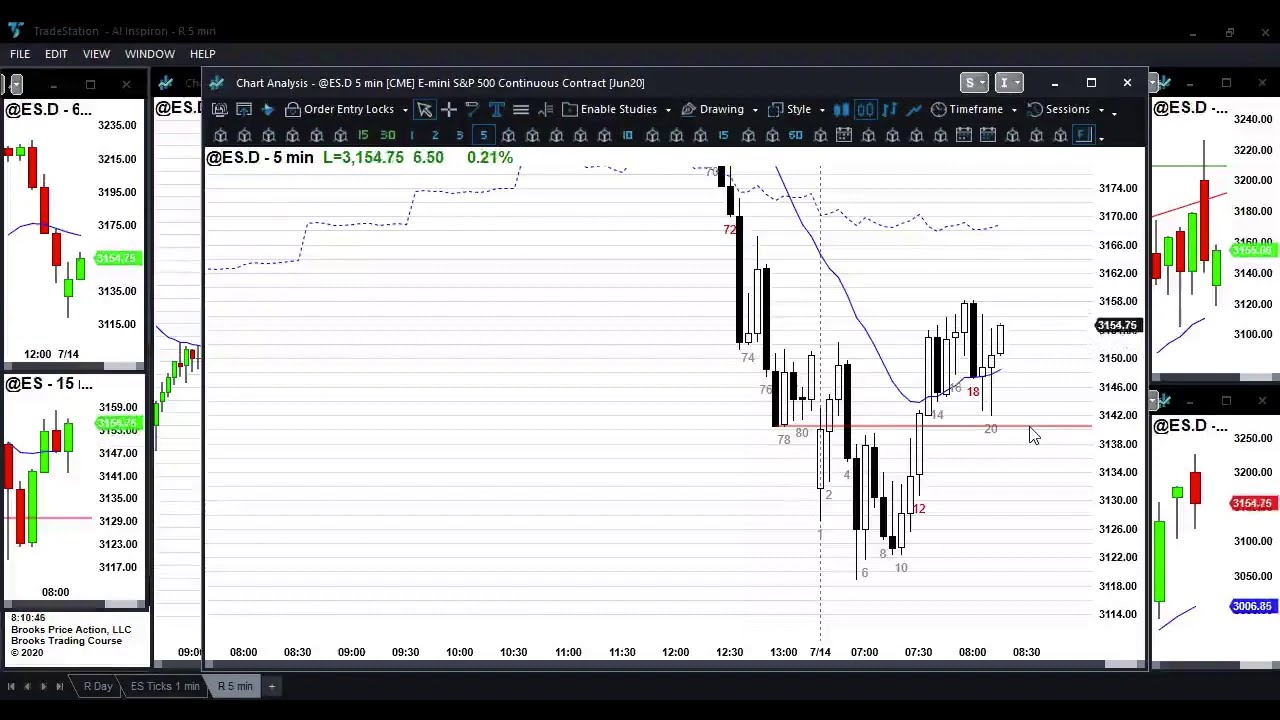The image size is (1280, 720).
Task: Open the VIEW menu
Action: pyautogui.click(x=96, y=54)
